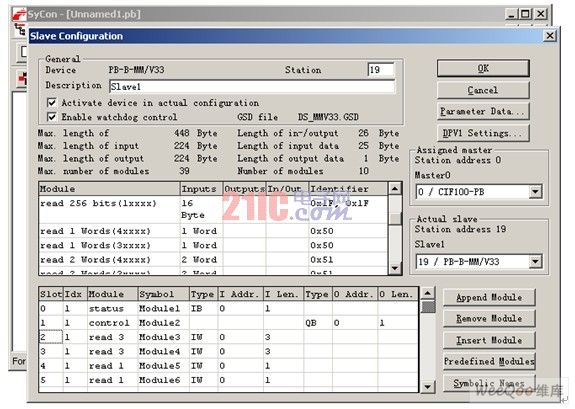
Task: Click down arrow of slot table scrollbar
Action: click(x=428, y=387)
